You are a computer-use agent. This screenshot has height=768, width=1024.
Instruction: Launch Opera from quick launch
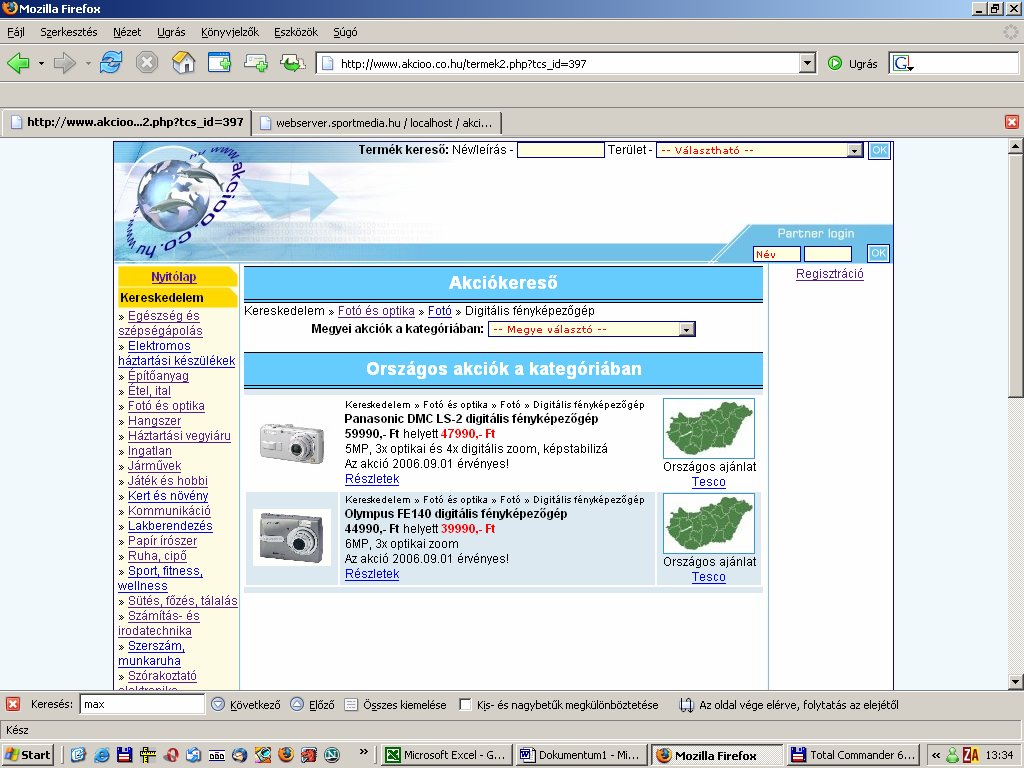pos(170,755)
